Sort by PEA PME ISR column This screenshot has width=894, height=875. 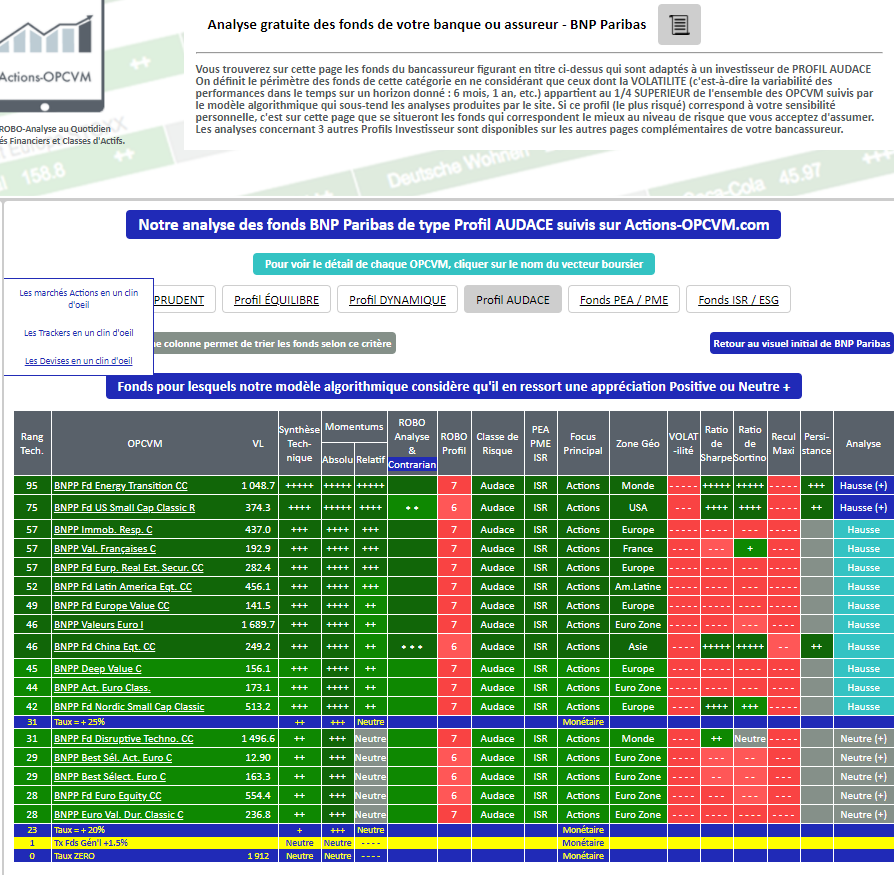pyautogui.click(x=541, y=443)
